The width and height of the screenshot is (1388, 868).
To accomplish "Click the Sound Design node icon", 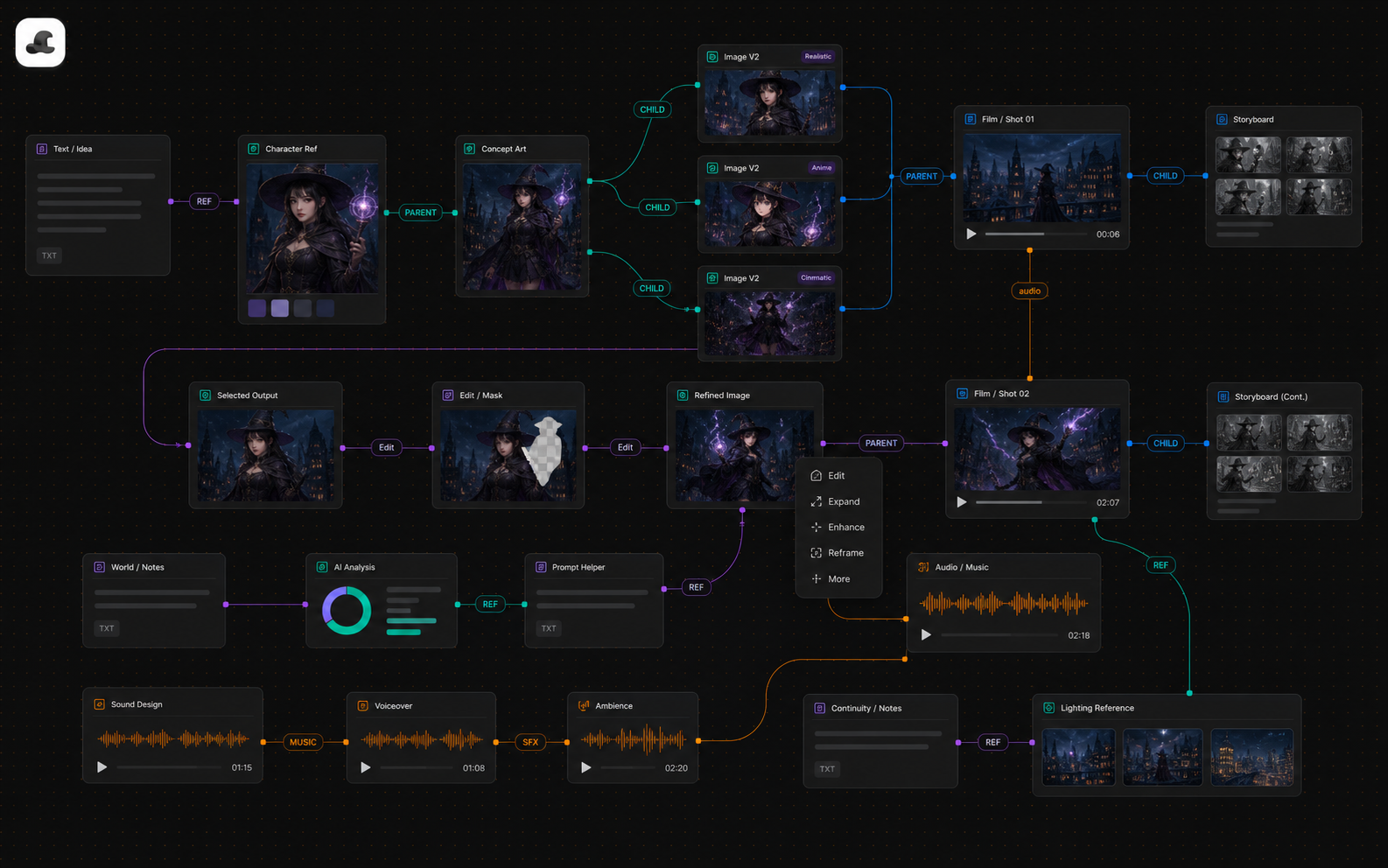I will (99, 704).
